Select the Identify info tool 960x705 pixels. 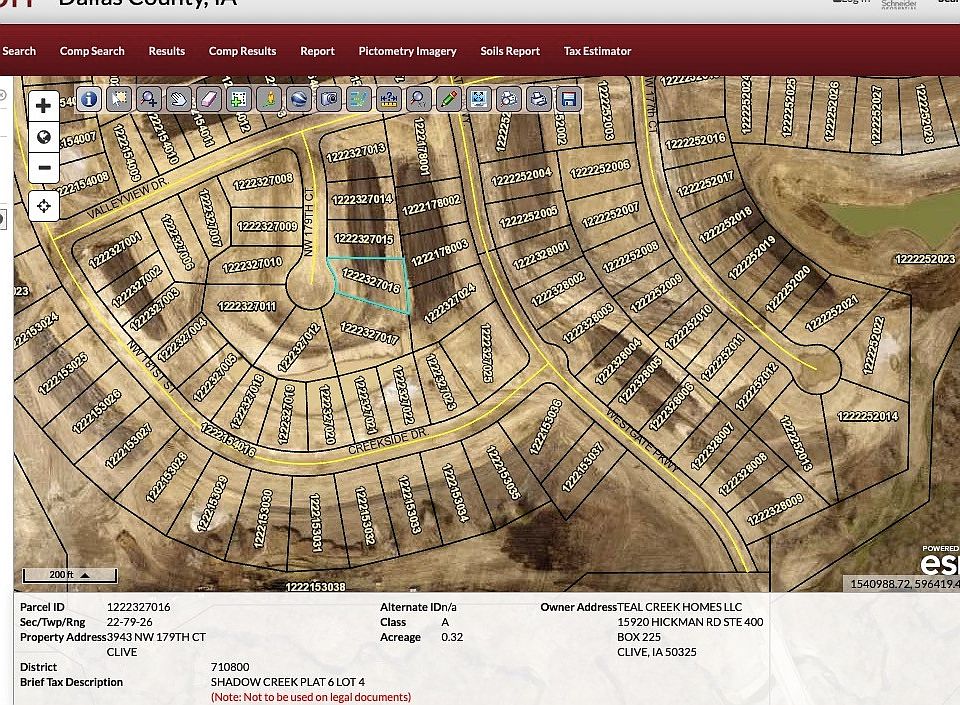(90, 99)
